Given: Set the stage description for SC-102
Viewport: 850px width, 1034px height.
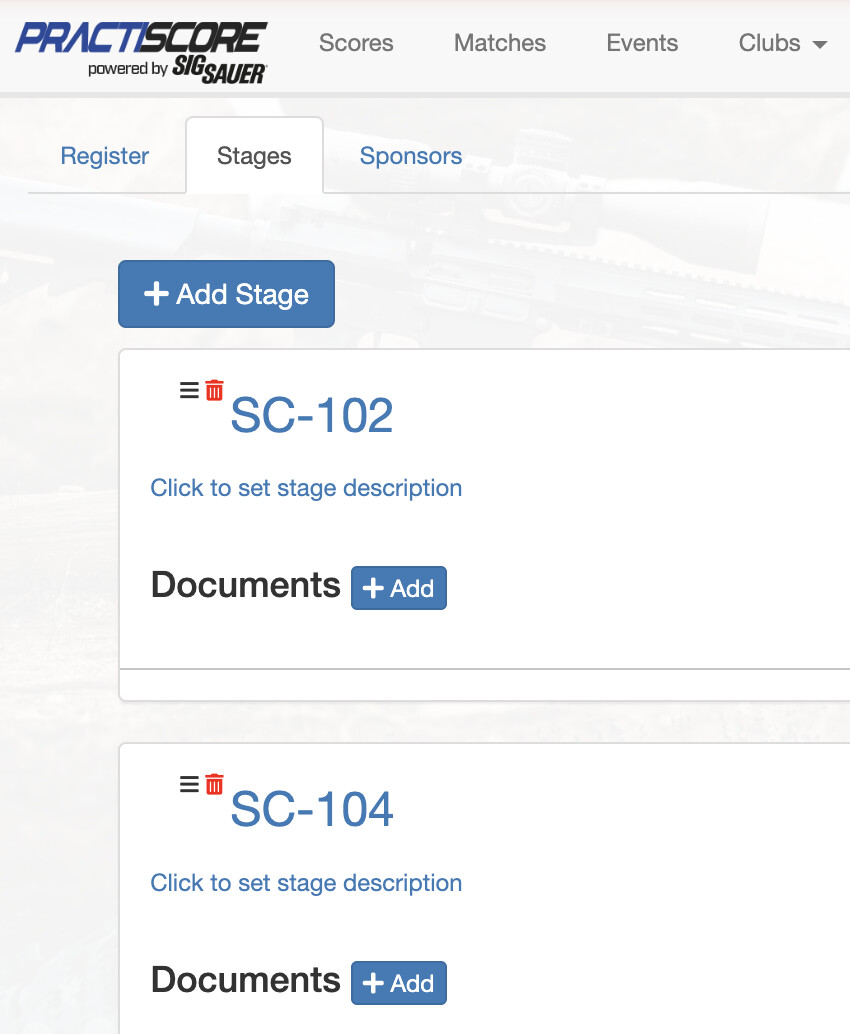Looking at the screenshot, I should coord(306,488).
